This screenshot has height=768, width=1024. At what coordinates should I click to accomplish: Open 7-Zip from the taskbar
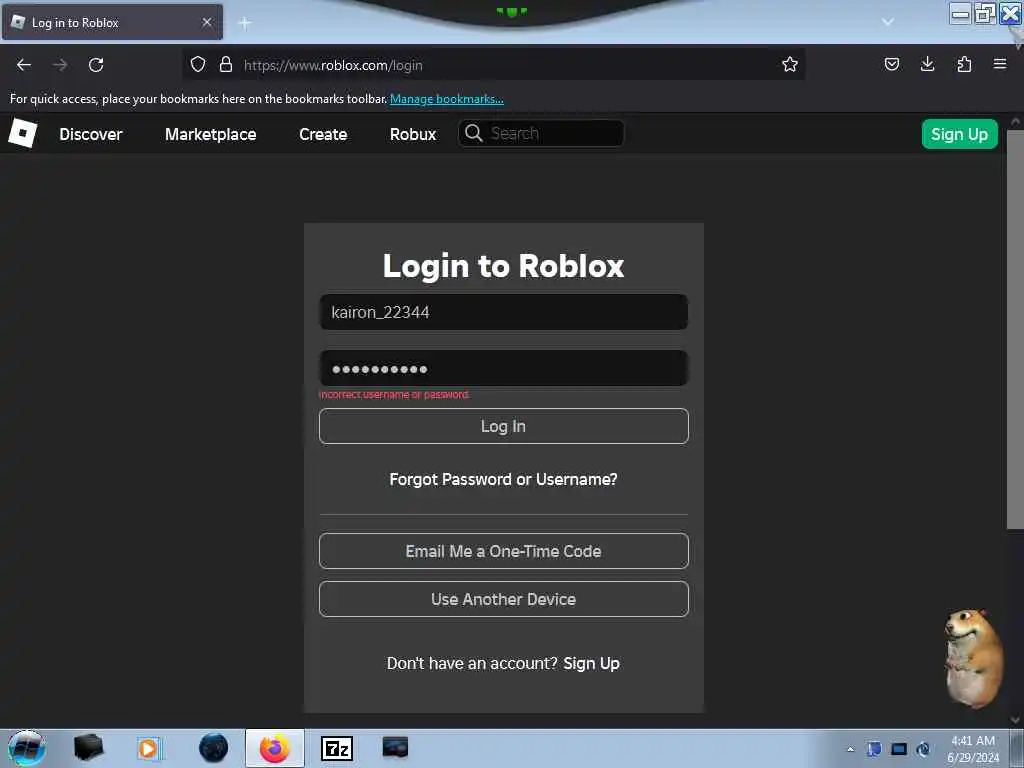click(x=337, y=748)
